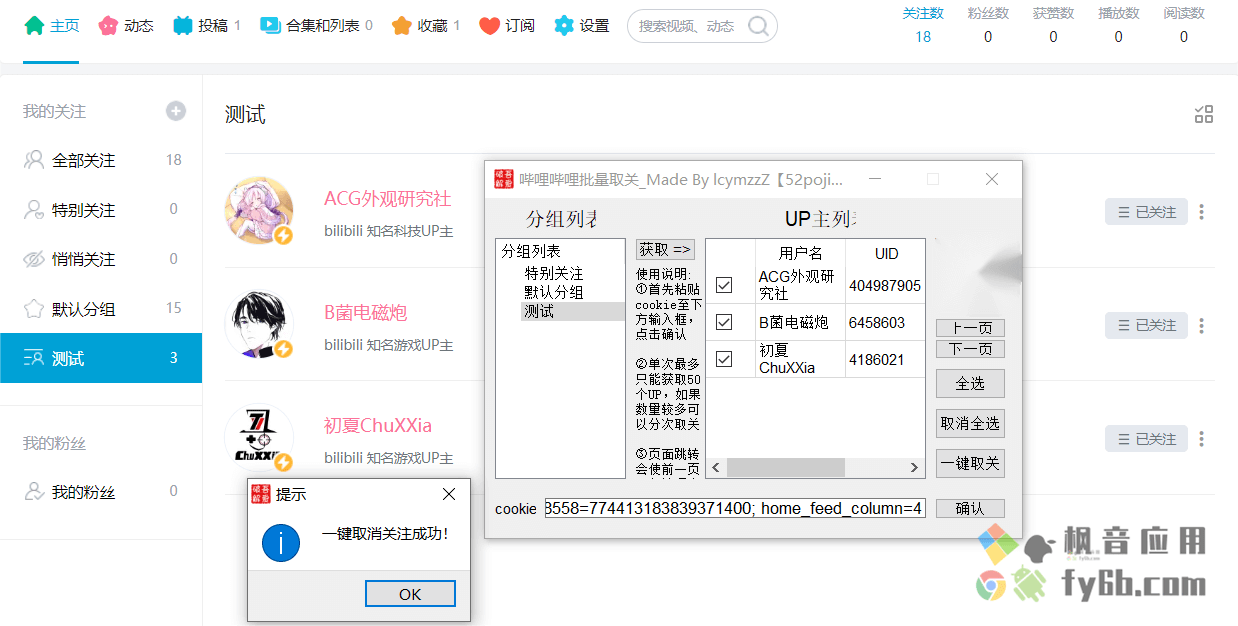Open the 合集和列表 tab
Screen dimensions: 1238x626
point(315,26)
